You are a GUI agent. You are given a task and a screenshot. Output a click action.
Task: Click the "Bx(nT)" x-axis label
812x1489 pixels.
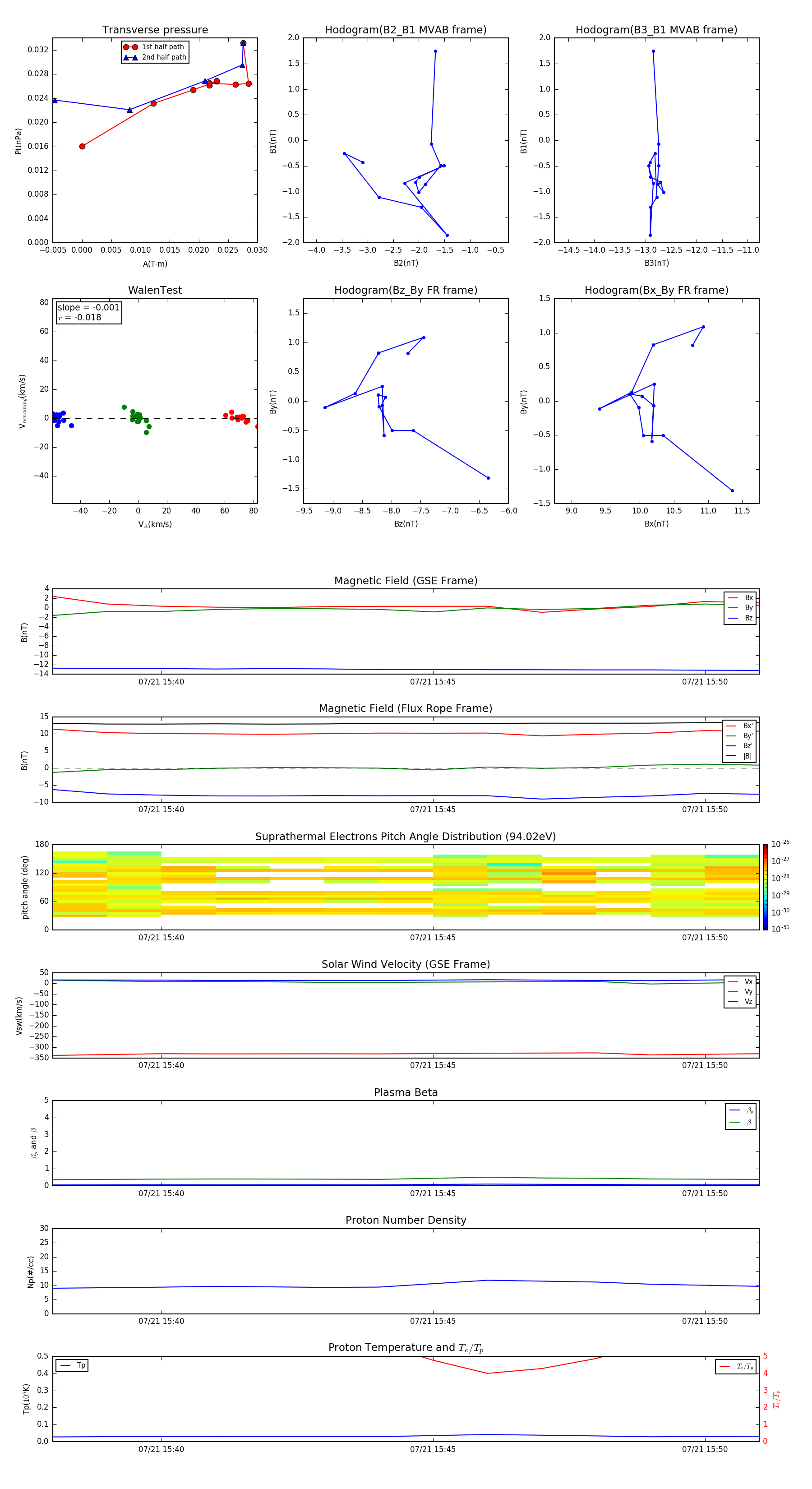click(656, 524)
